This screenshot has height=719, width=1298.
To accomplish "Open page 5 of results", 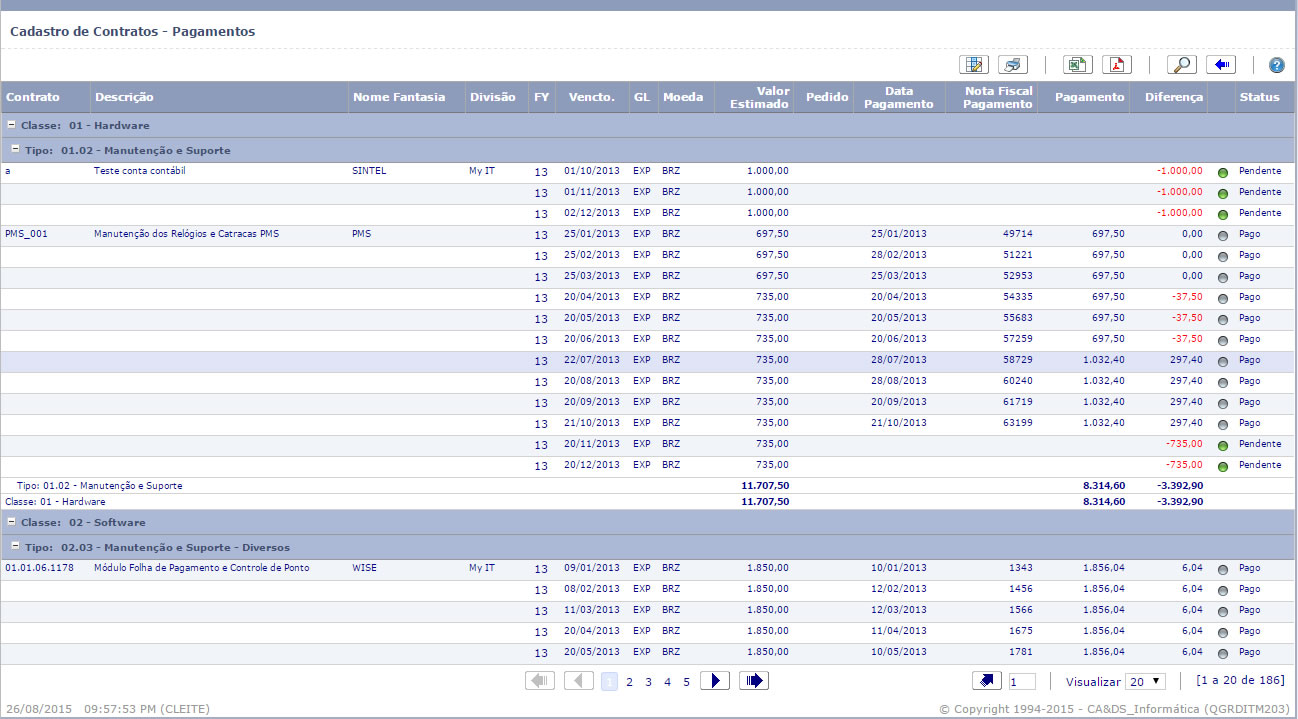I will coord(686,682).
